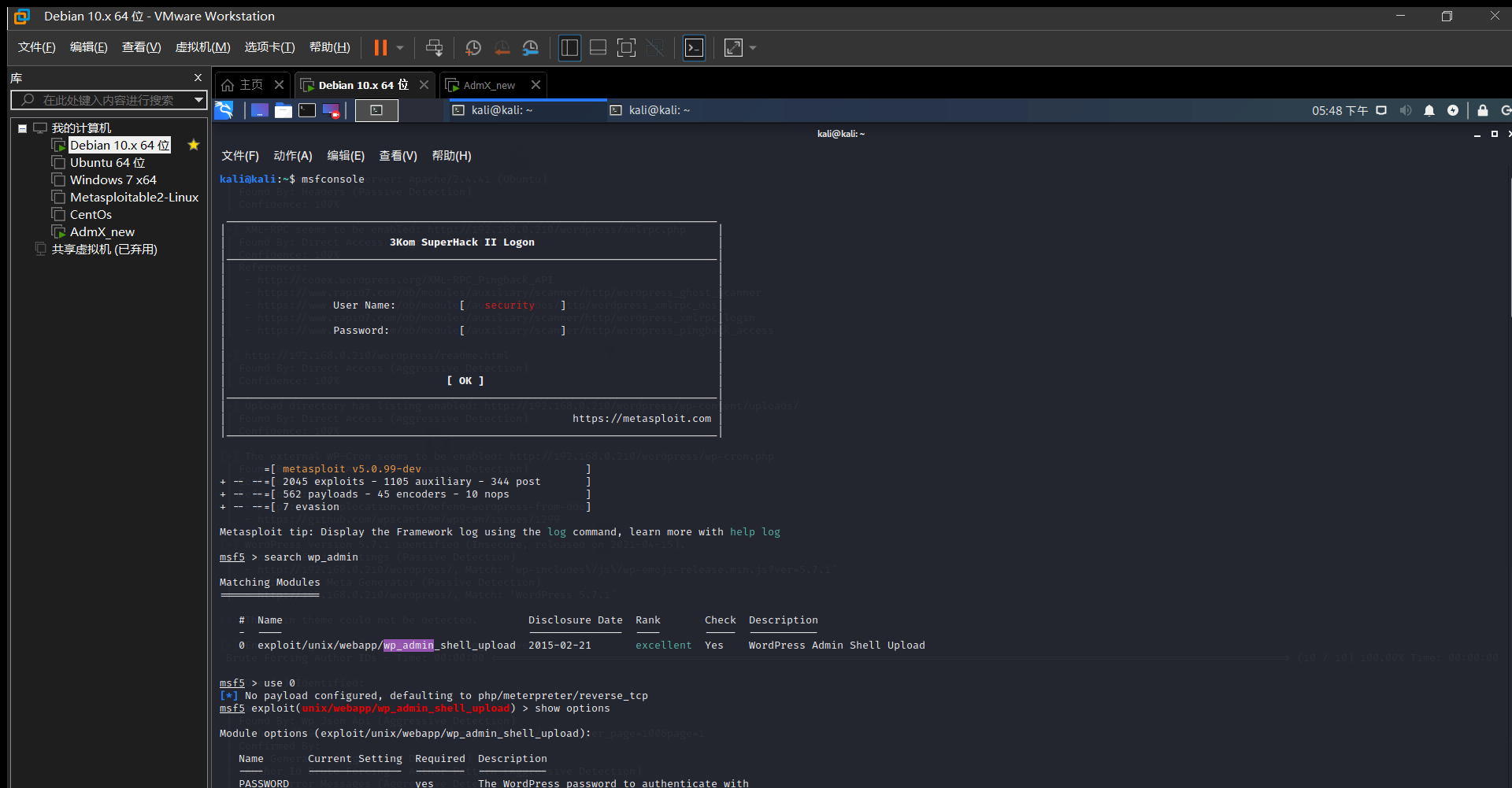Toggle the console view button
The height and width of the screenshot is (788, 1512).
coord(694,48)
